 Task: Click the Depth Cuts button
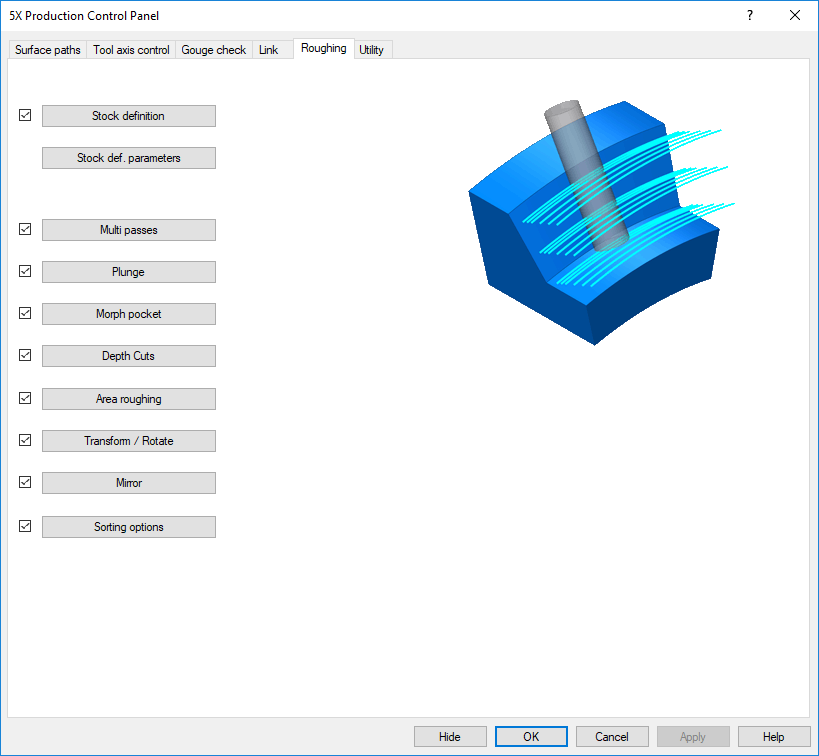tap(128, 356)
